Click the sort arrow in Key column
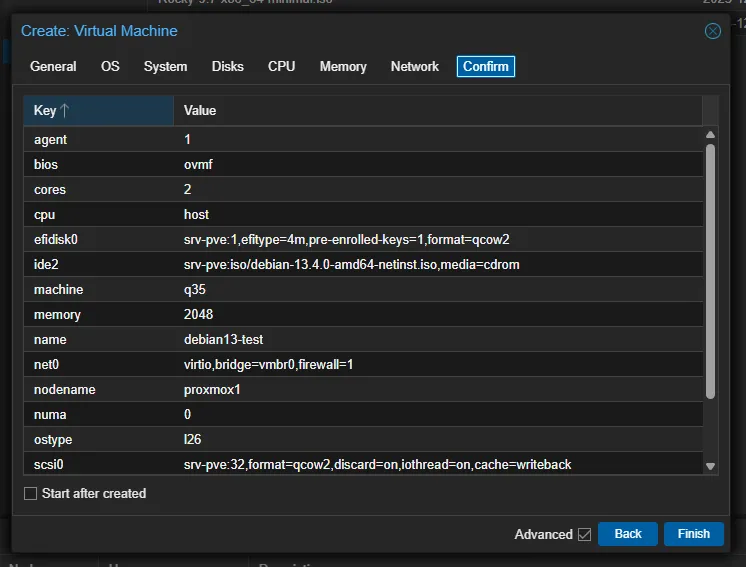The height and width of the screenshot is (567, 746). pos(65,111)
